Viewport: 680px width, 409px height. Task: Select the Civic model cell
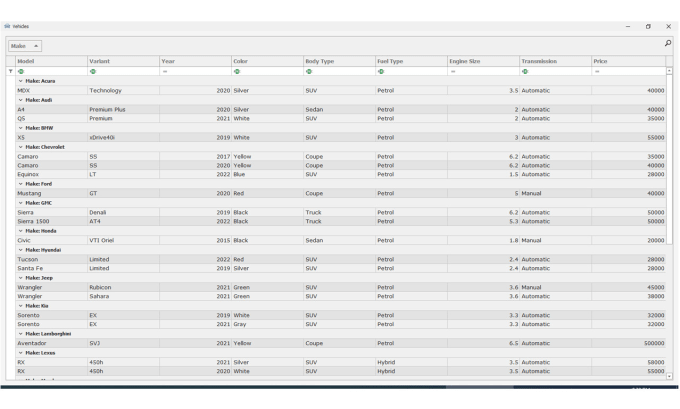[x=51, y=240]
